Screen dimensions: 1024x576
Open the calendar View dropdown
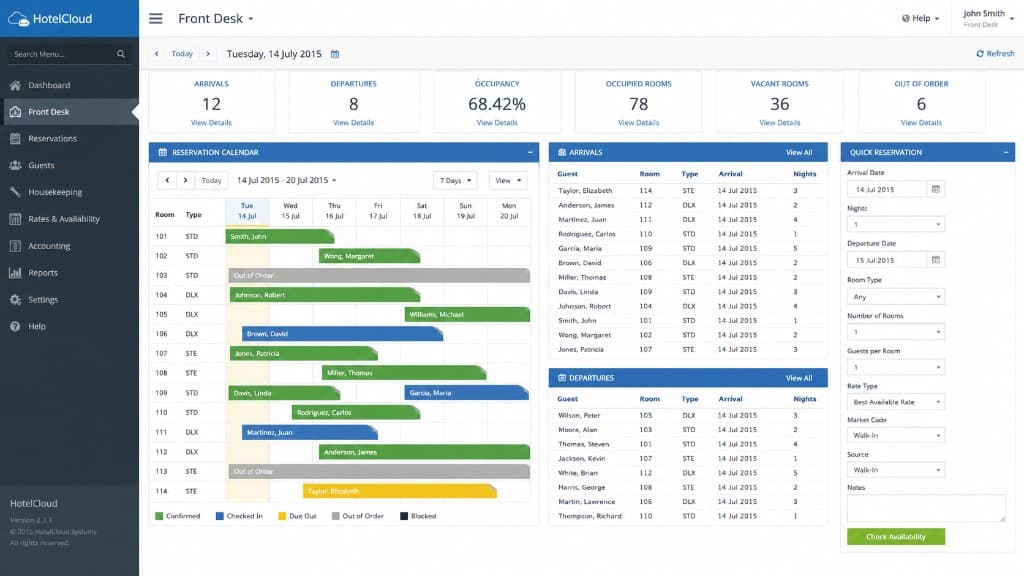coord(508,180)
